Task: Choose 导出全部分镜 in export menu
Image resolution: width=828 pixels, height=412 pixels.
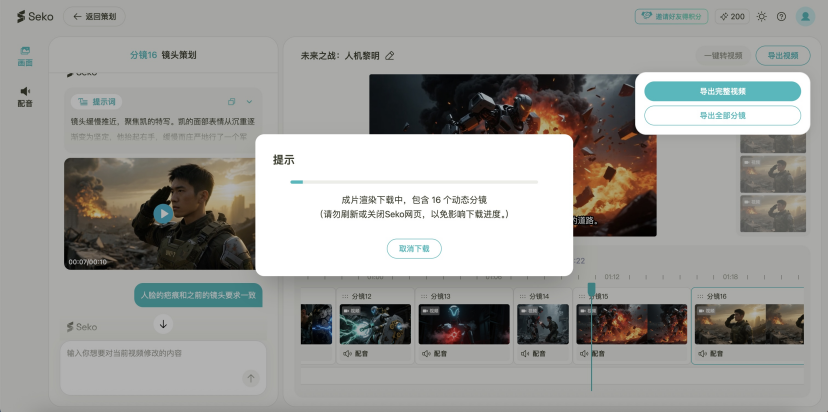Action: [722, 115]
